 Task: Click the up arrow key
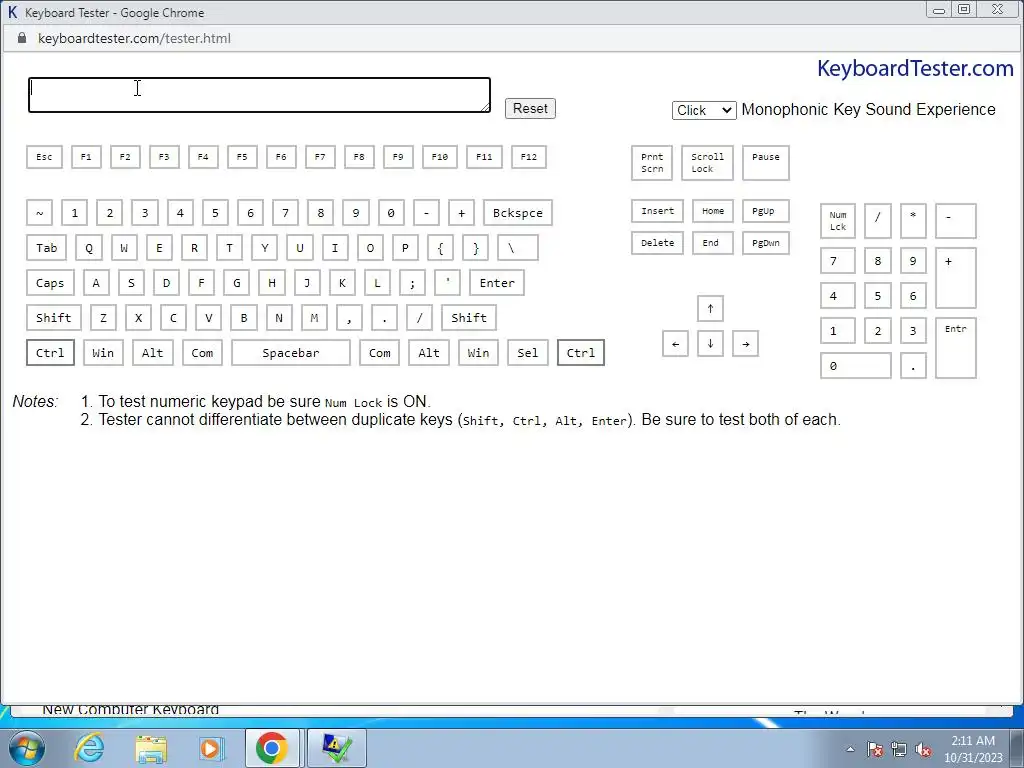(x=711, y=309)
